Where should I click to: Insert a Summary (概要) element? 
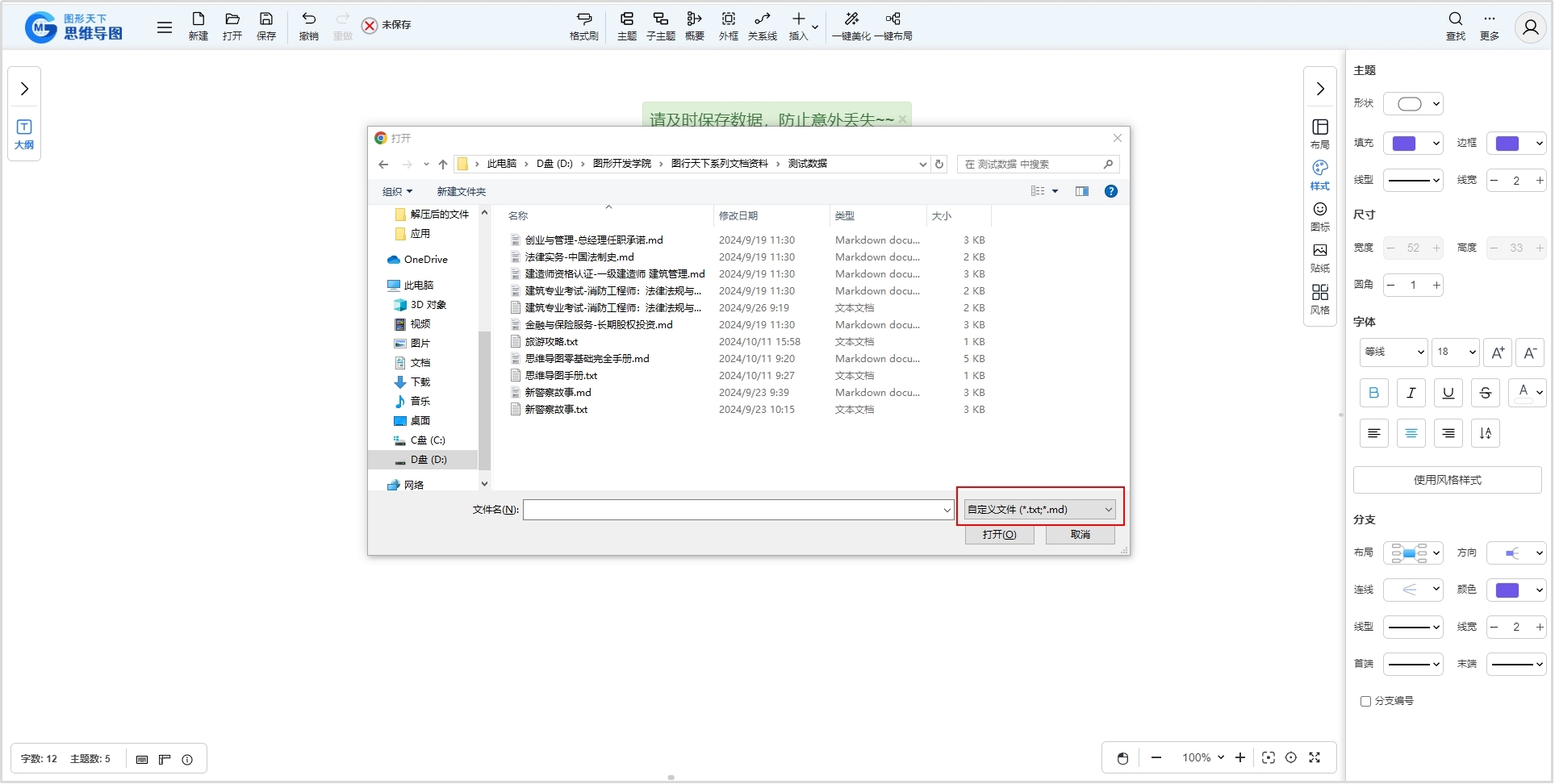[695, 26]
